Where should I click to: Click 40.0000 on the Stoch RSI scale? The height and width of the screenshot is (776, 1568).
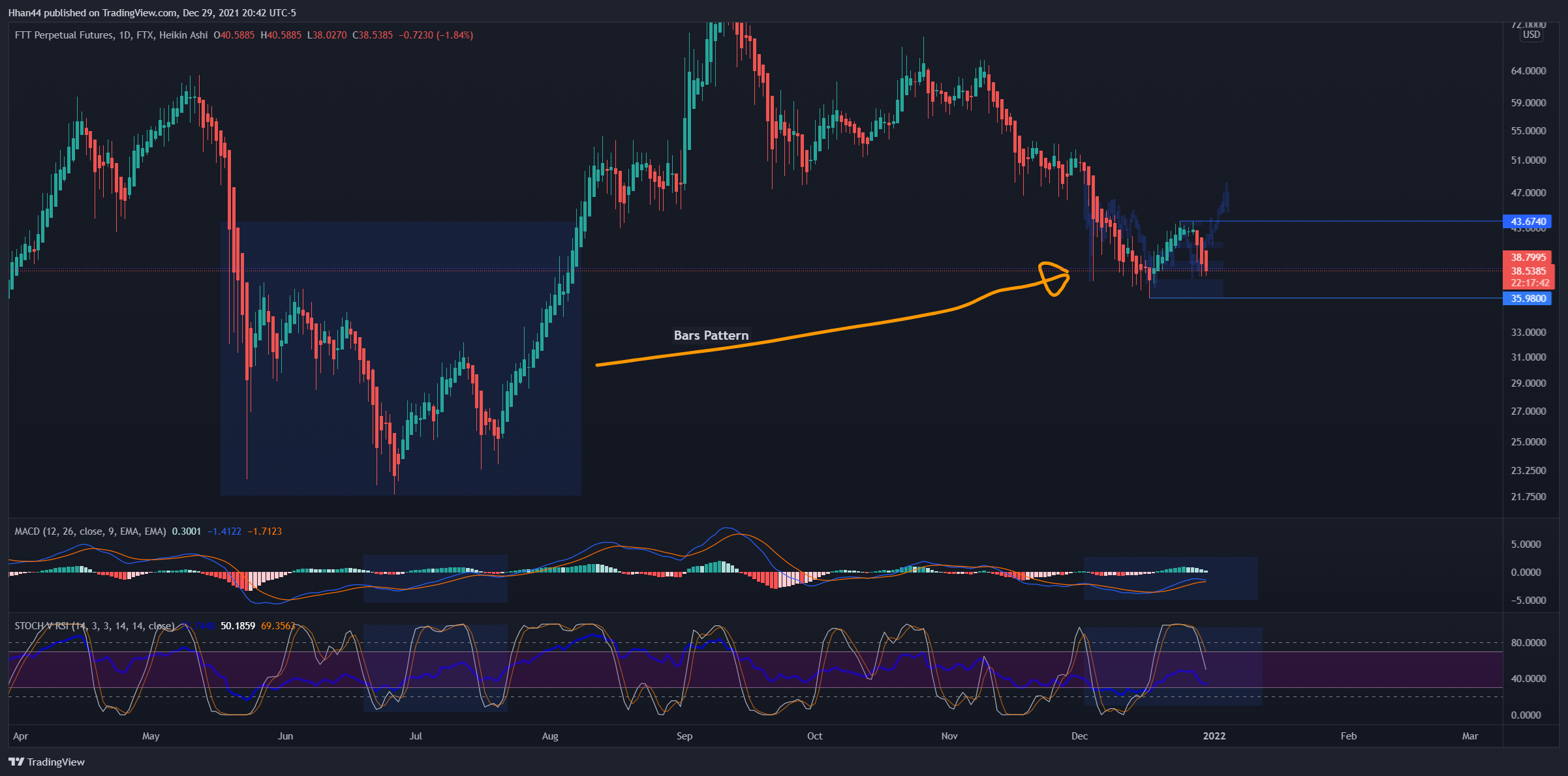point(1528,679)
